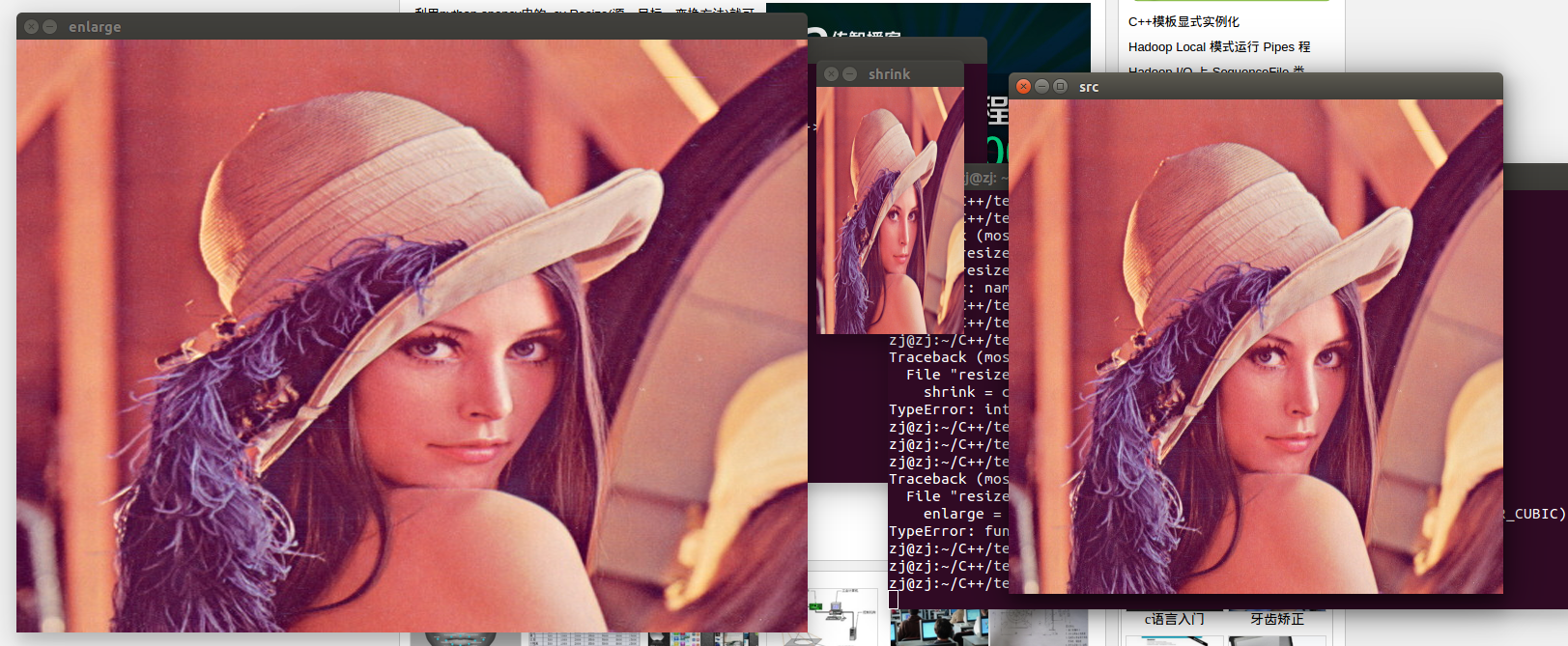The height and width of the screenshot is (646, 1568).
Task: Open the 'C++模板显式实例化' link
Action: pyautogui.click(x=1183, y=21)
